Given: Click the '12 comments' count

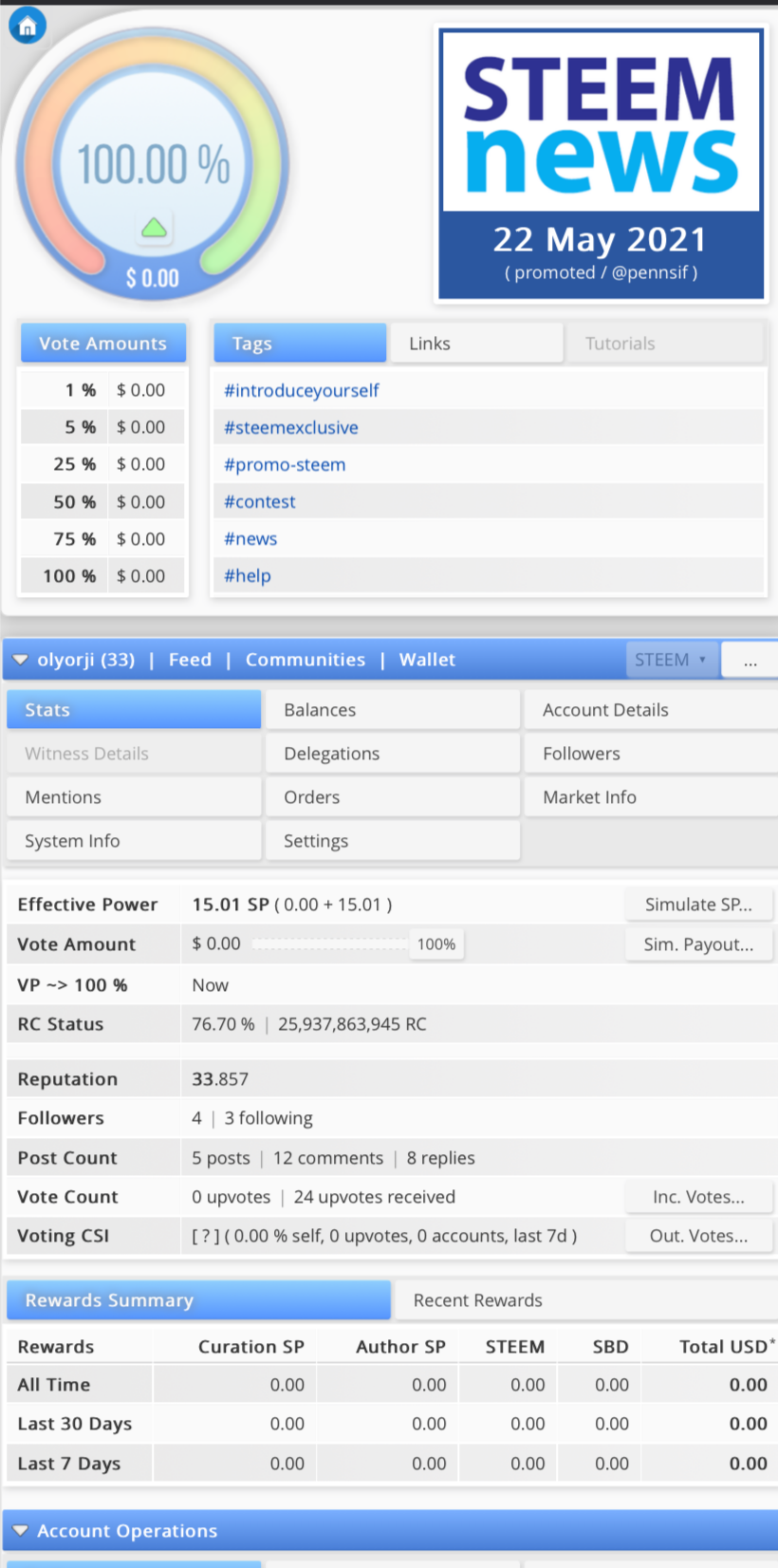Looking at the screenshot, I should (328, 1158).
